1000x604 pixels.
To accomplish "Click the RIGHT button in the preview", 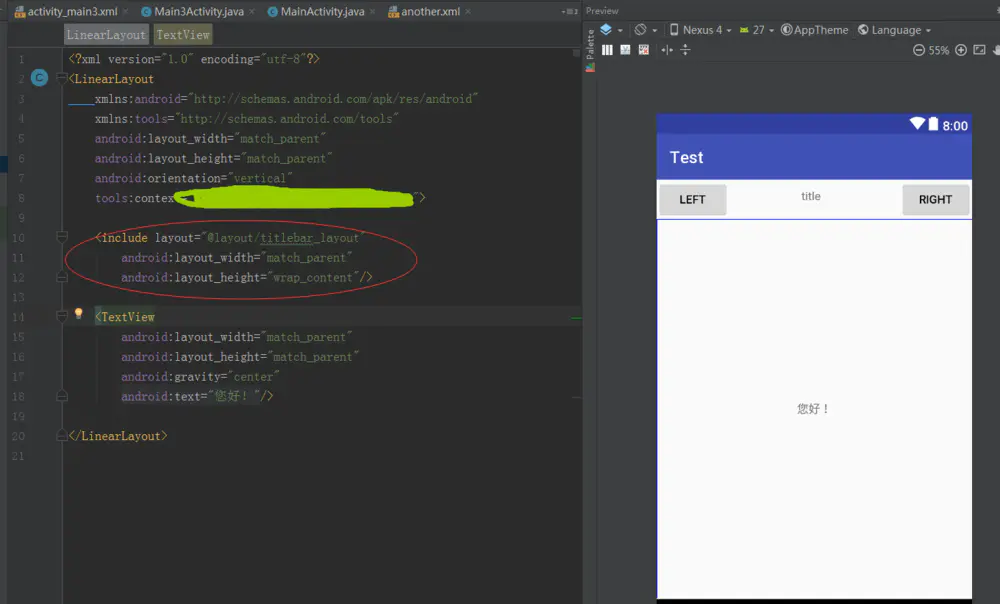I will click(x=936, y=200).
